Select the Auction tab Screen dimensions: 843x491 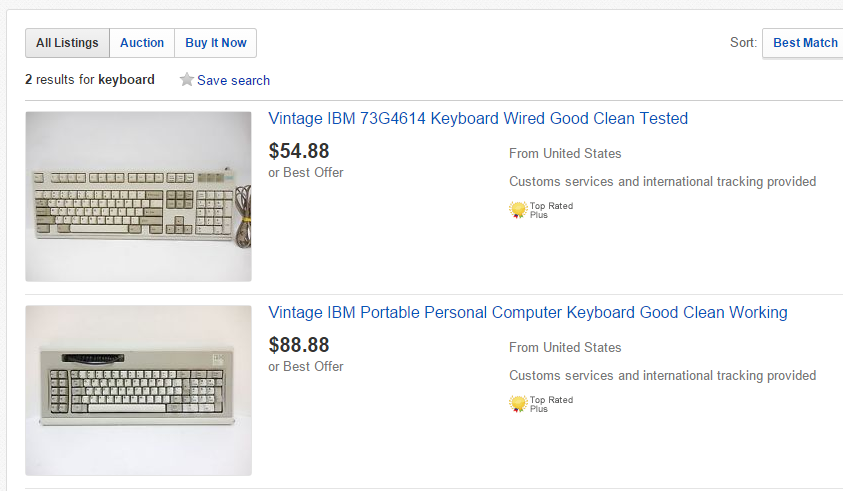pyautogui.click(x=142, y=43)
